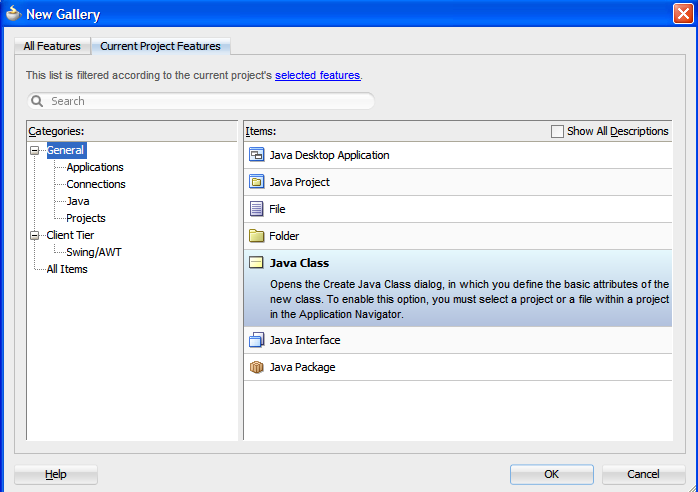Confirm with the OK button
The height and width of the screenshot is (492, 698).
(552, 474)
